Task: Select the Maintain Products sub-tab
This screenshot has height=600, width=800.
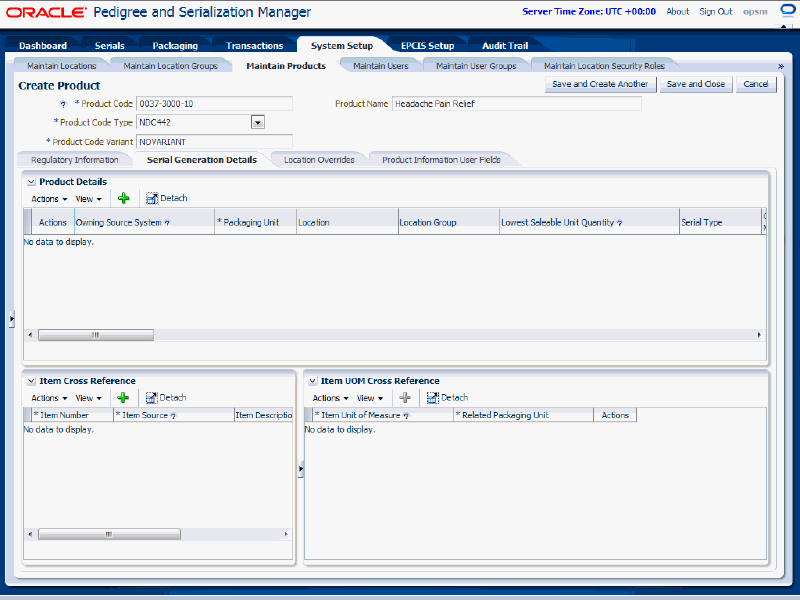Action: click(x=286, y=66)
